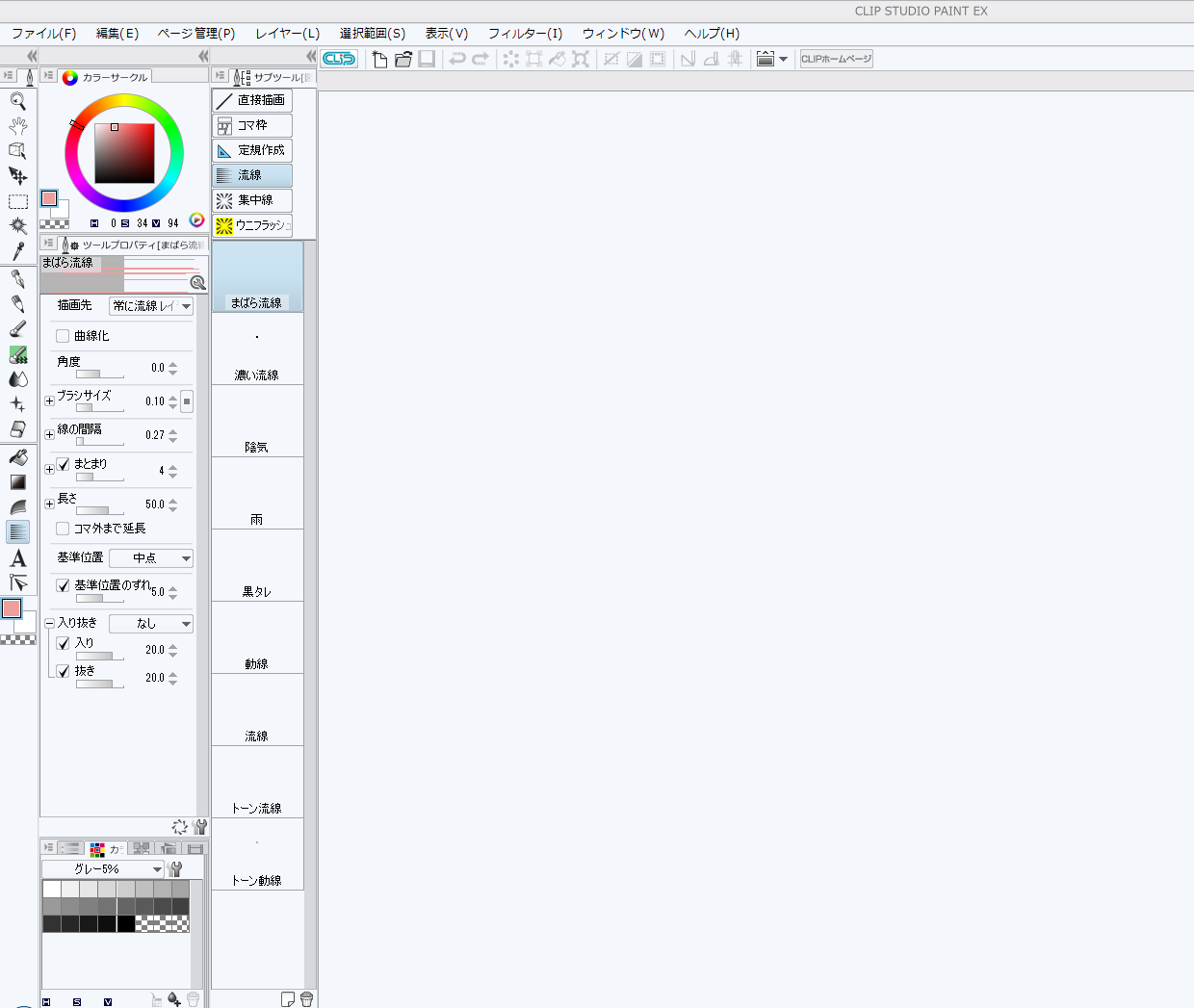The image size is (1194, 1008).
Task: Uncheck the まとまり checkbox
Action: (63, 464)
